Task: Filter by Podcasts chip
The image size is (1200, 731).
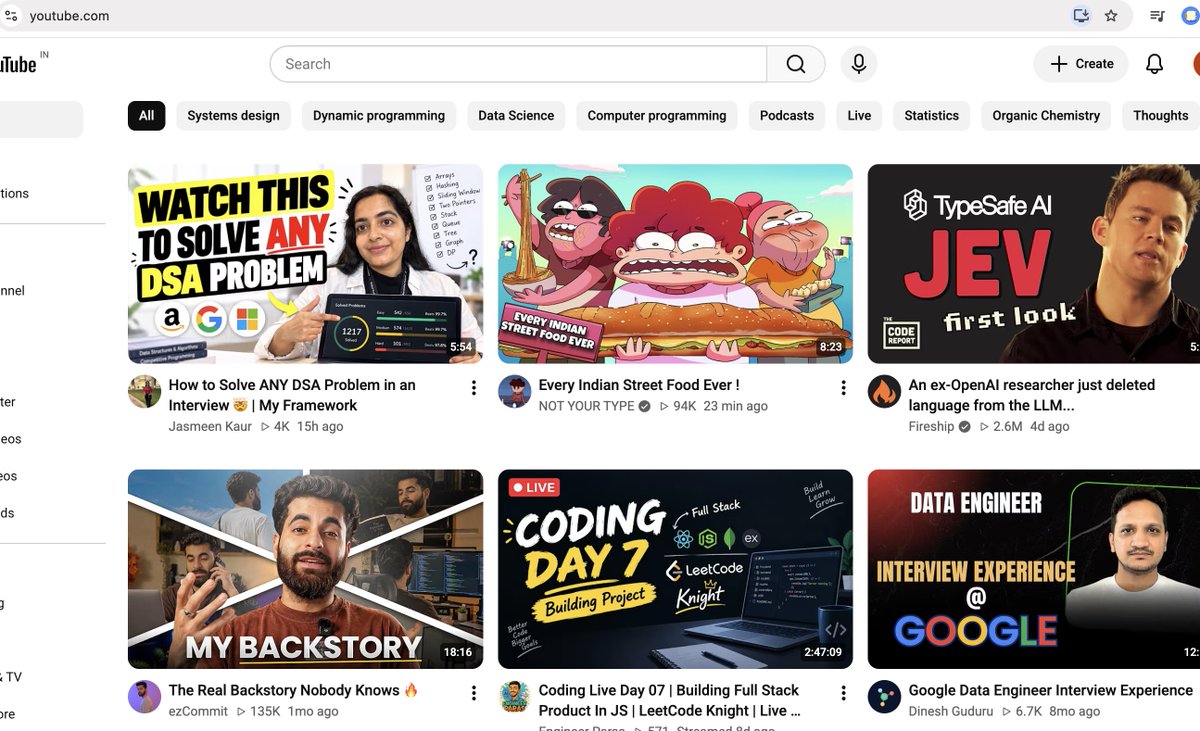Action: point(787,116)
